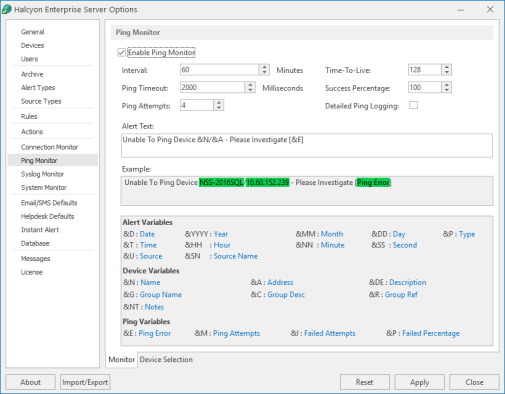Screen dimensions: 505x394
Task: Insert the &MM Month variable
Action: tap(332, 234)
